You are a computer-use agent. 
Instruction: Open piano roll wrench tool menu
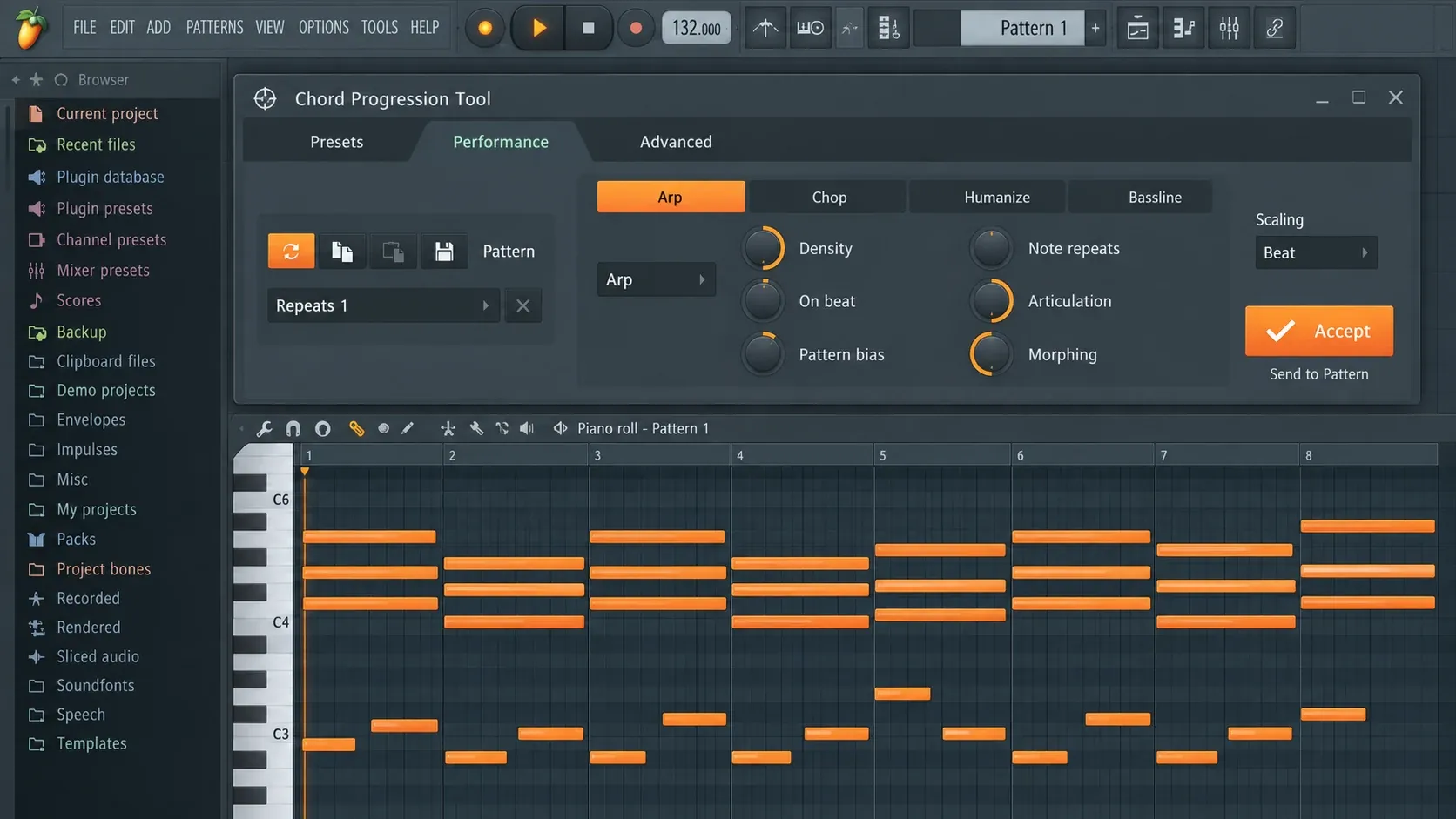point(265,428)
